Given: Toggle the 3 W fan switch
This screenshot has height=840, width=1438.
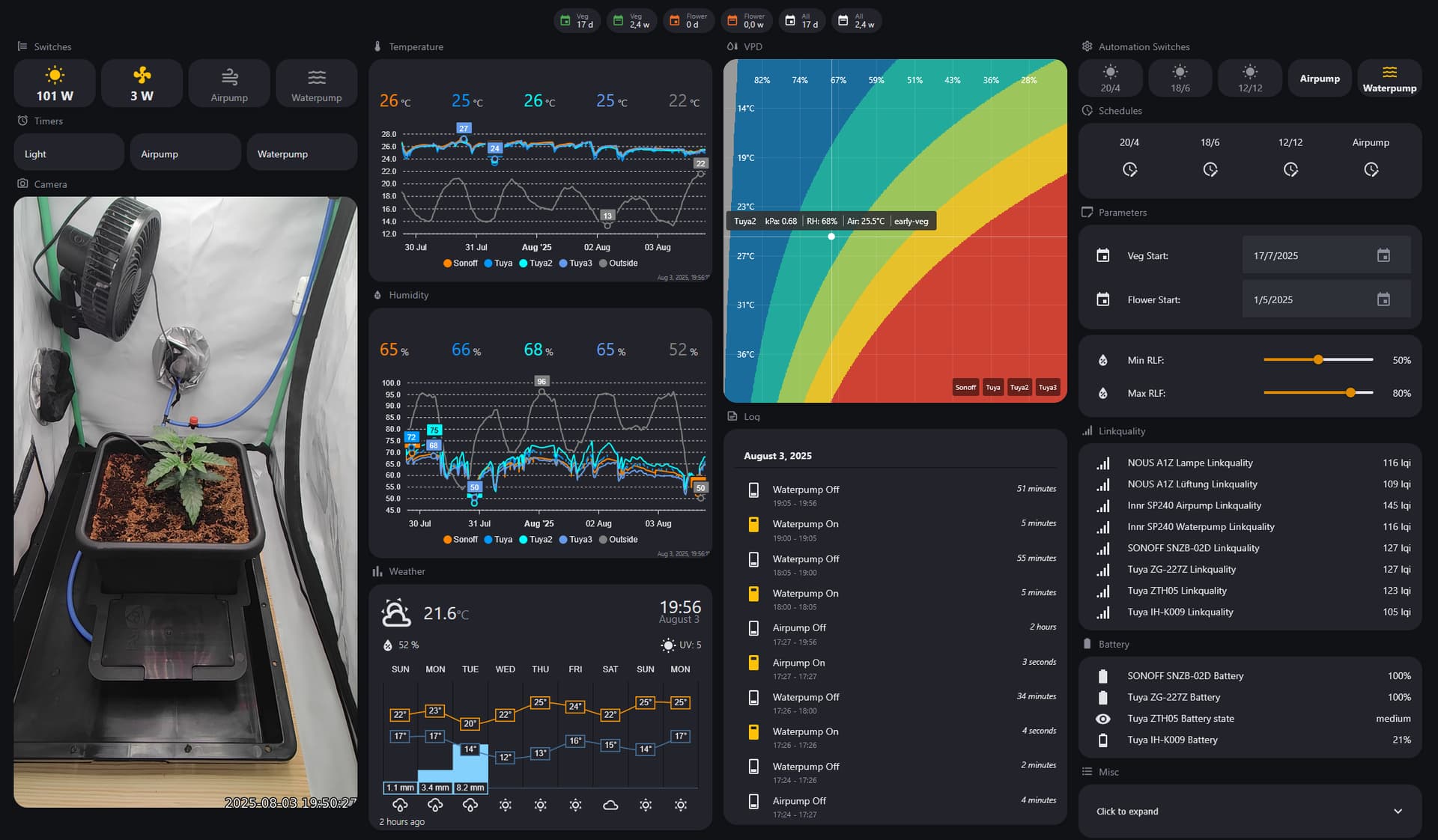Looking at the screenshot, I should (x=142, y=83).
